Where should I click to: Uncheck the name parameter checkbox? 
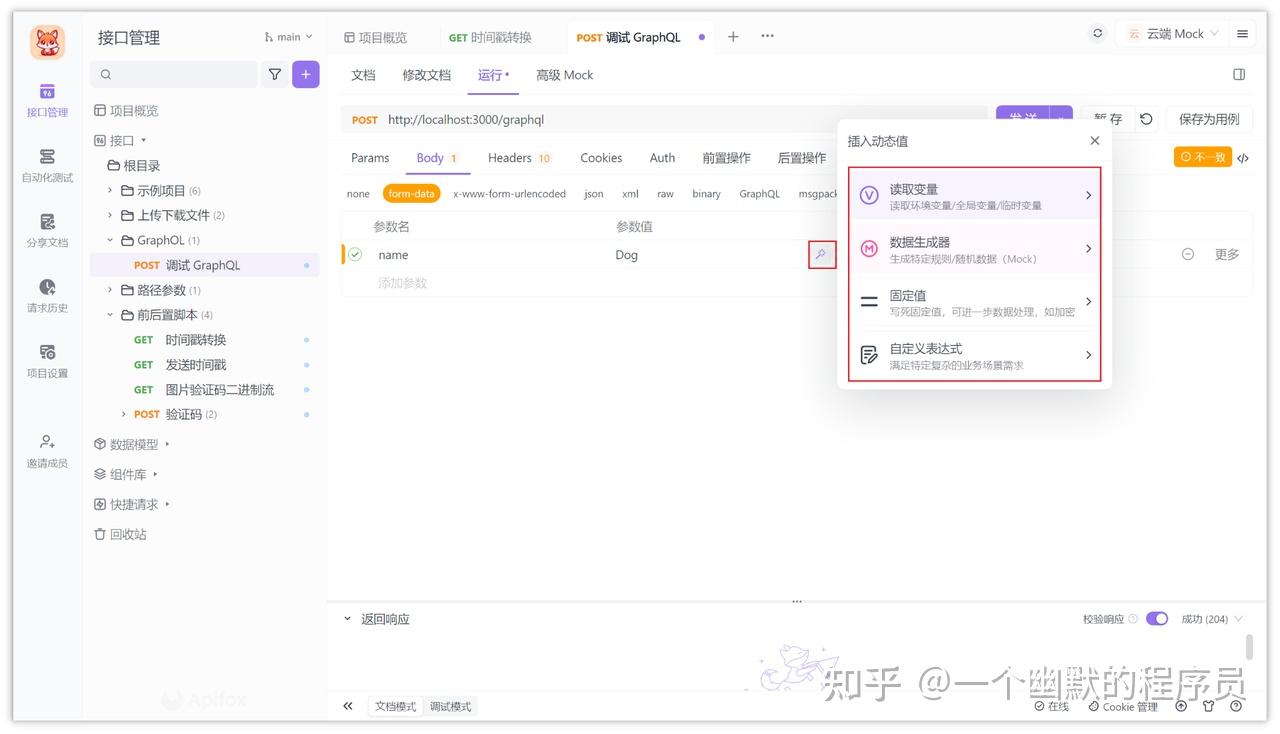click(355, 254)
